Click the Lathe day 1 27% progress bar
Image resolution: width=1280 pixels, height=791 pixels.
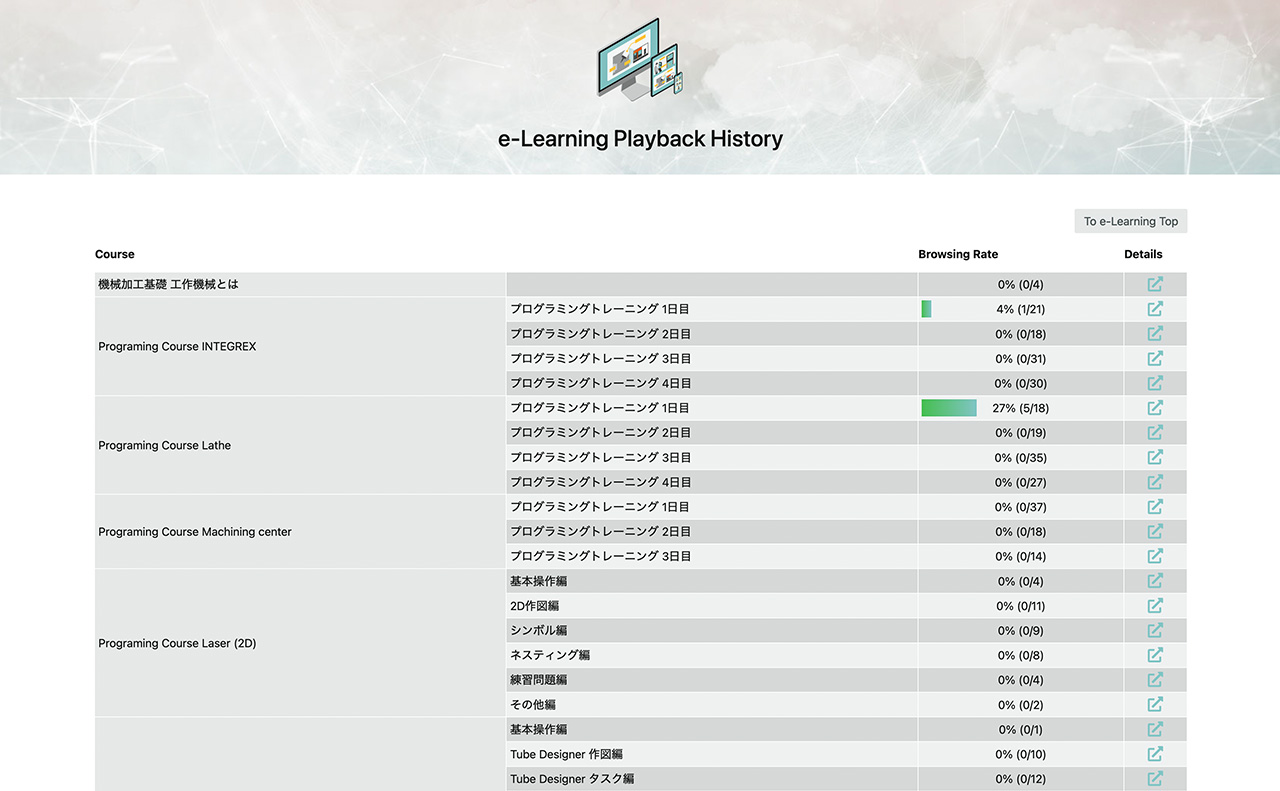coord(948,408)
